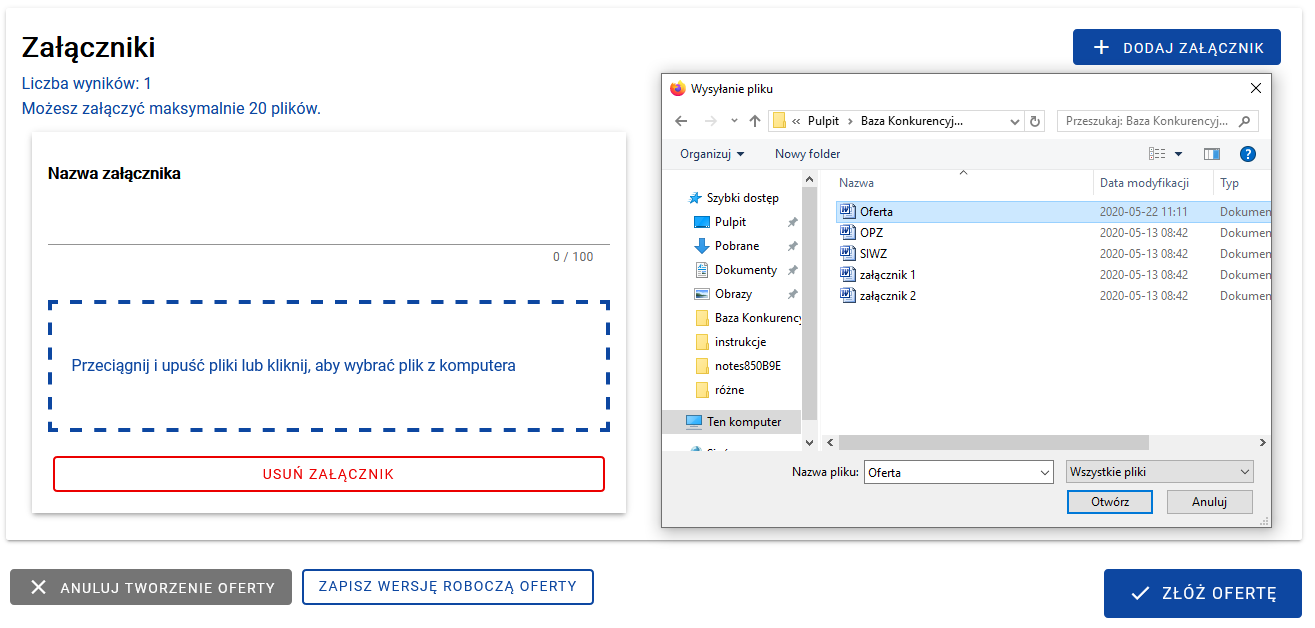
Task: Click the horizontal scrollbar in file list
Action: pos(994,442)
